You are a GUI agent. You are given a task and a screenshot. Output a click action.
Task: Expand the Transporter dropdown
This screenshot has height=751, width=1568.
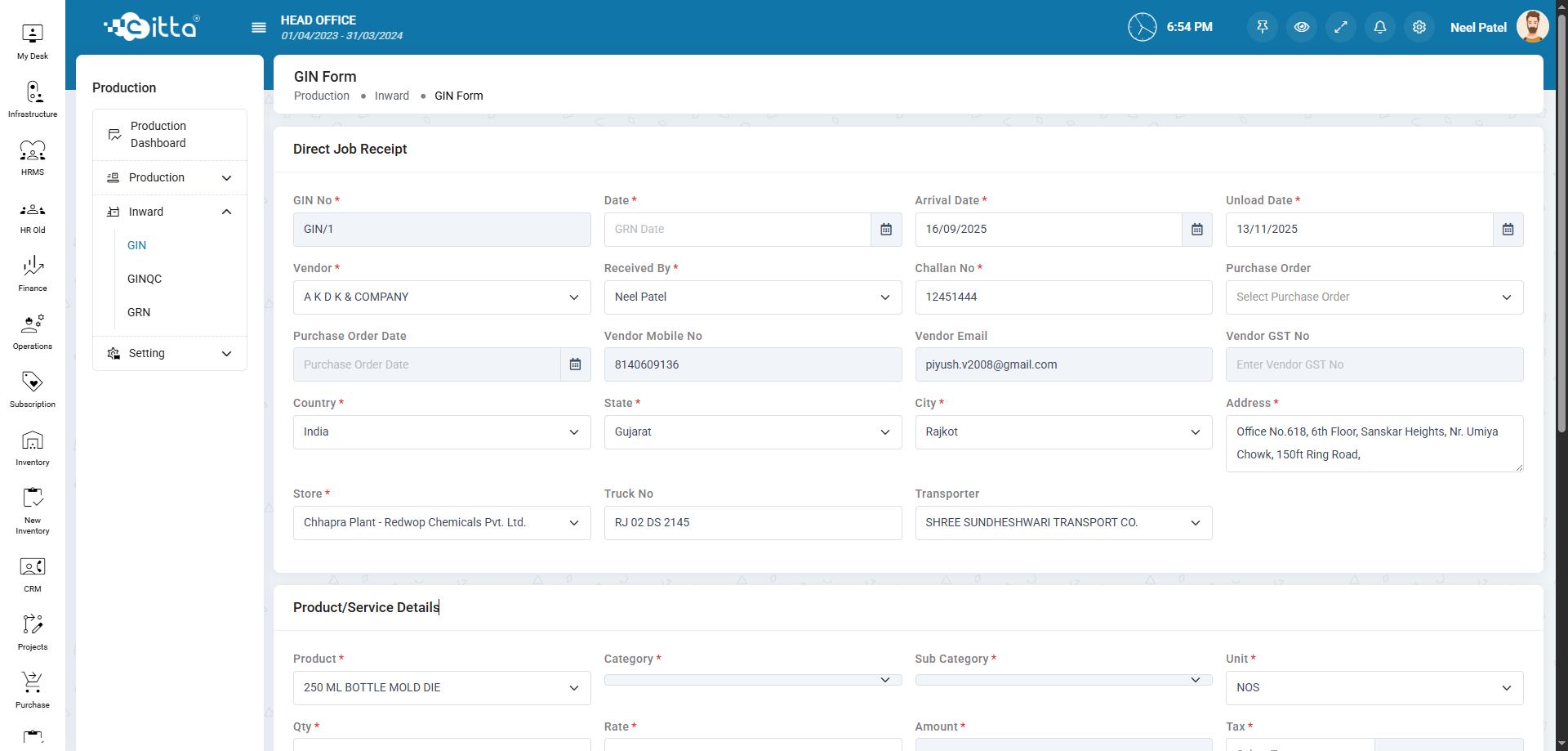tap(1062, 523)
